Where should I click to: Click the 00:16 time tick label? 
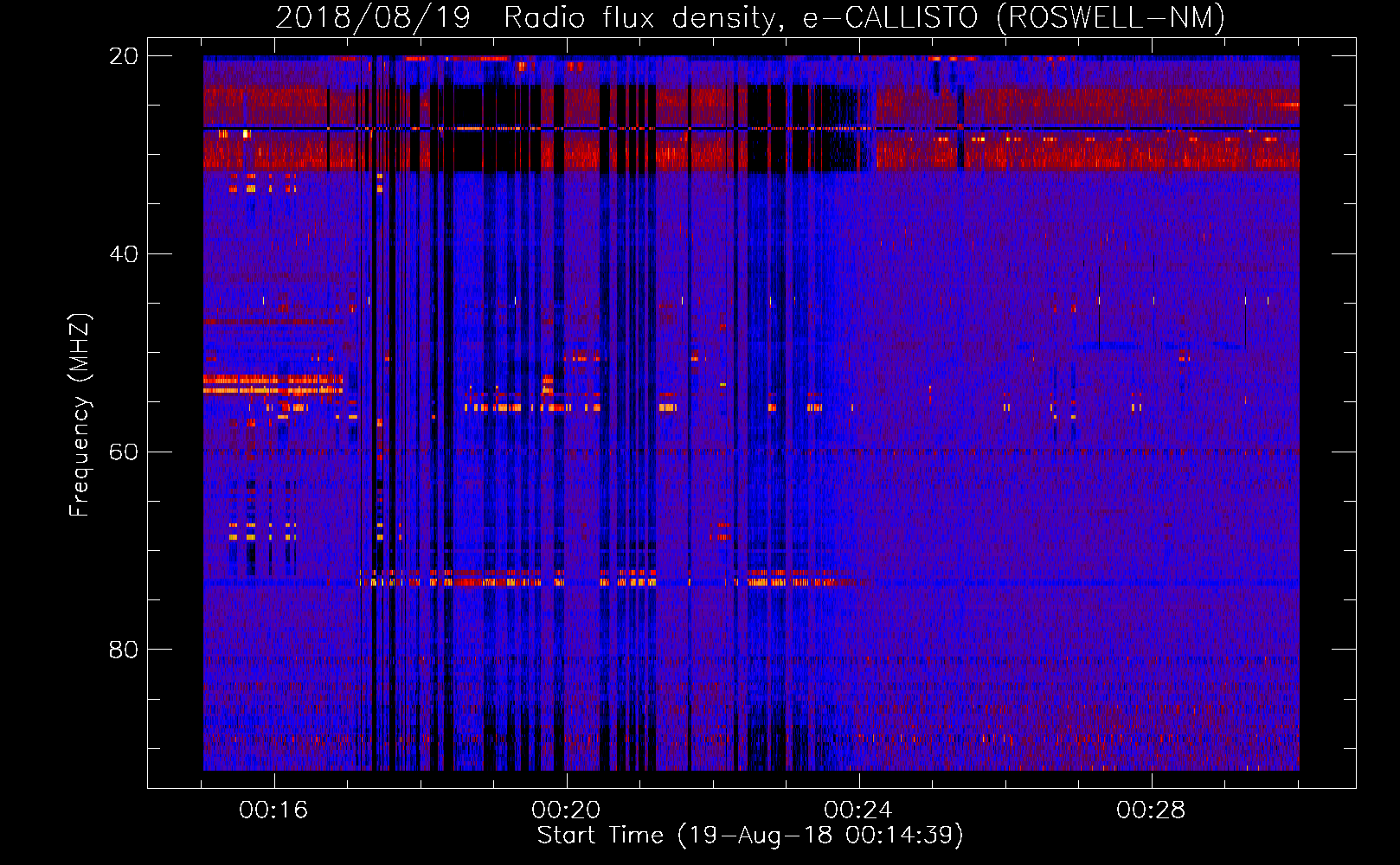[273, 810]
